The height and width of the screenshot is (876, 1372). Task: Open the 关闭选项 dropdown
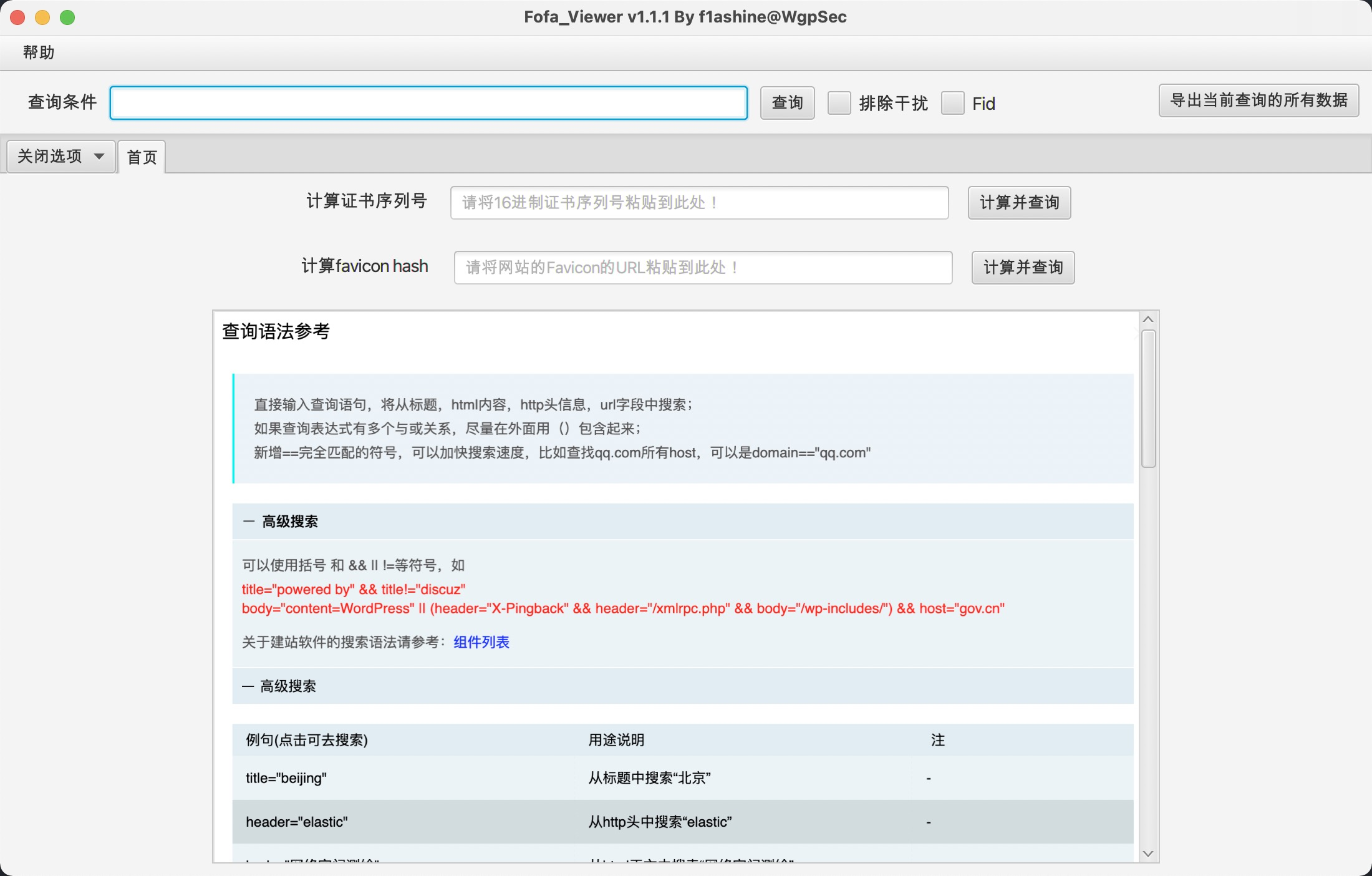(x=60, y=155)
